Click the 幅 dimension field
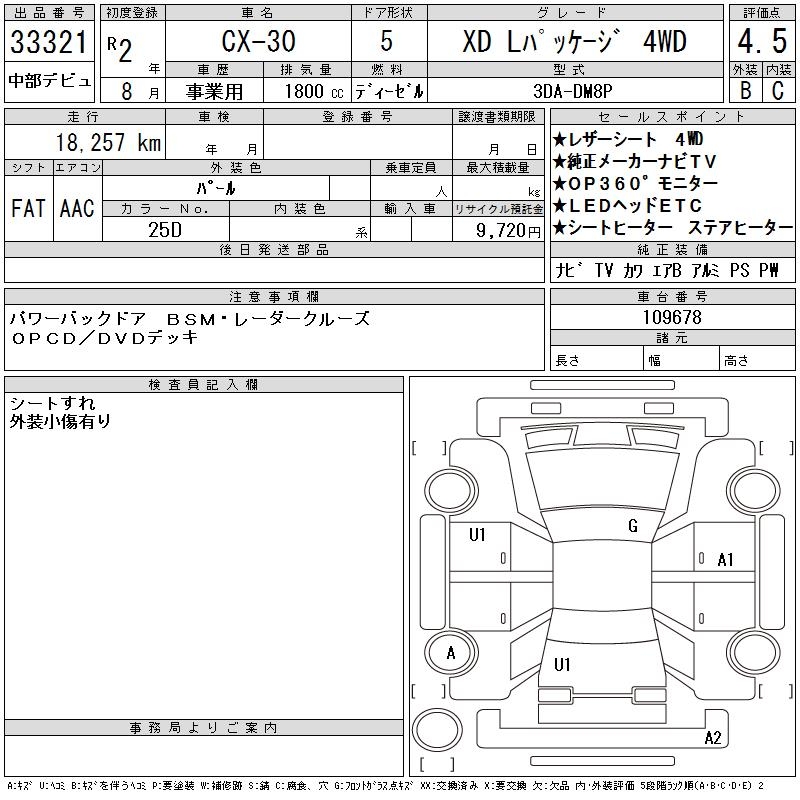Viewport: 800px width, 800px height. pyautogui.click(x=681, y=360)
